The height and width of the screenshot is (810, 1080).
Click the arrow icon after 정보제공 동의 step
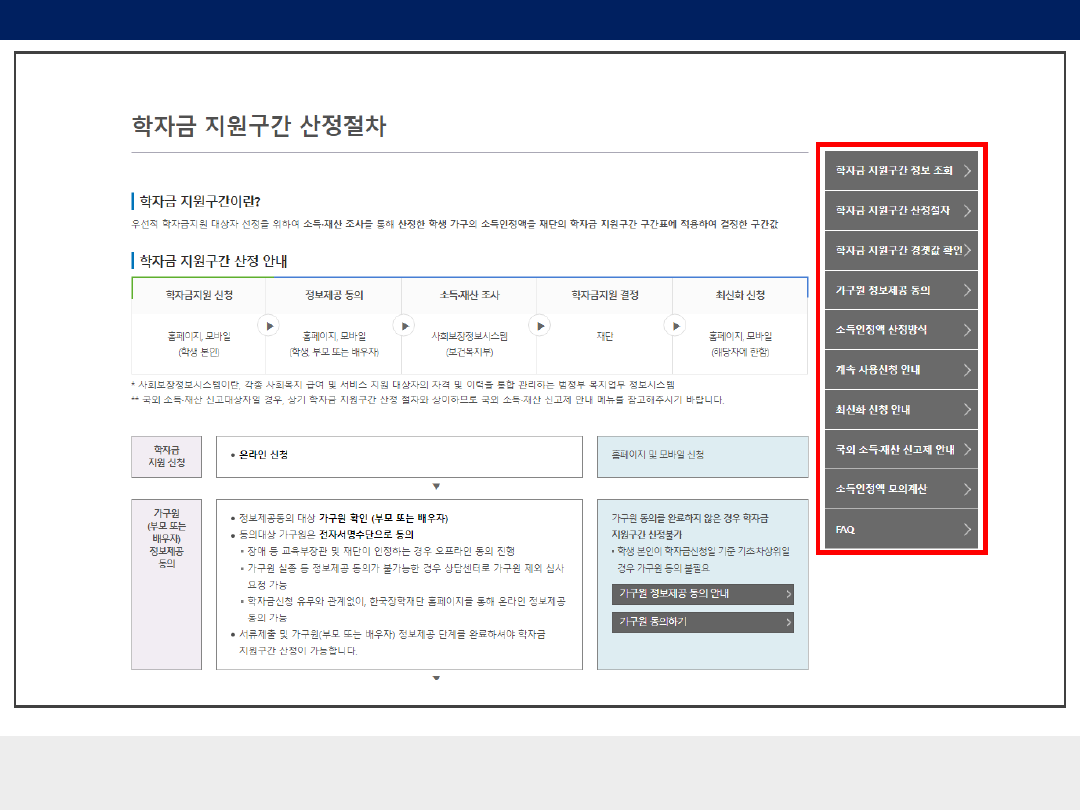(404, 325)
